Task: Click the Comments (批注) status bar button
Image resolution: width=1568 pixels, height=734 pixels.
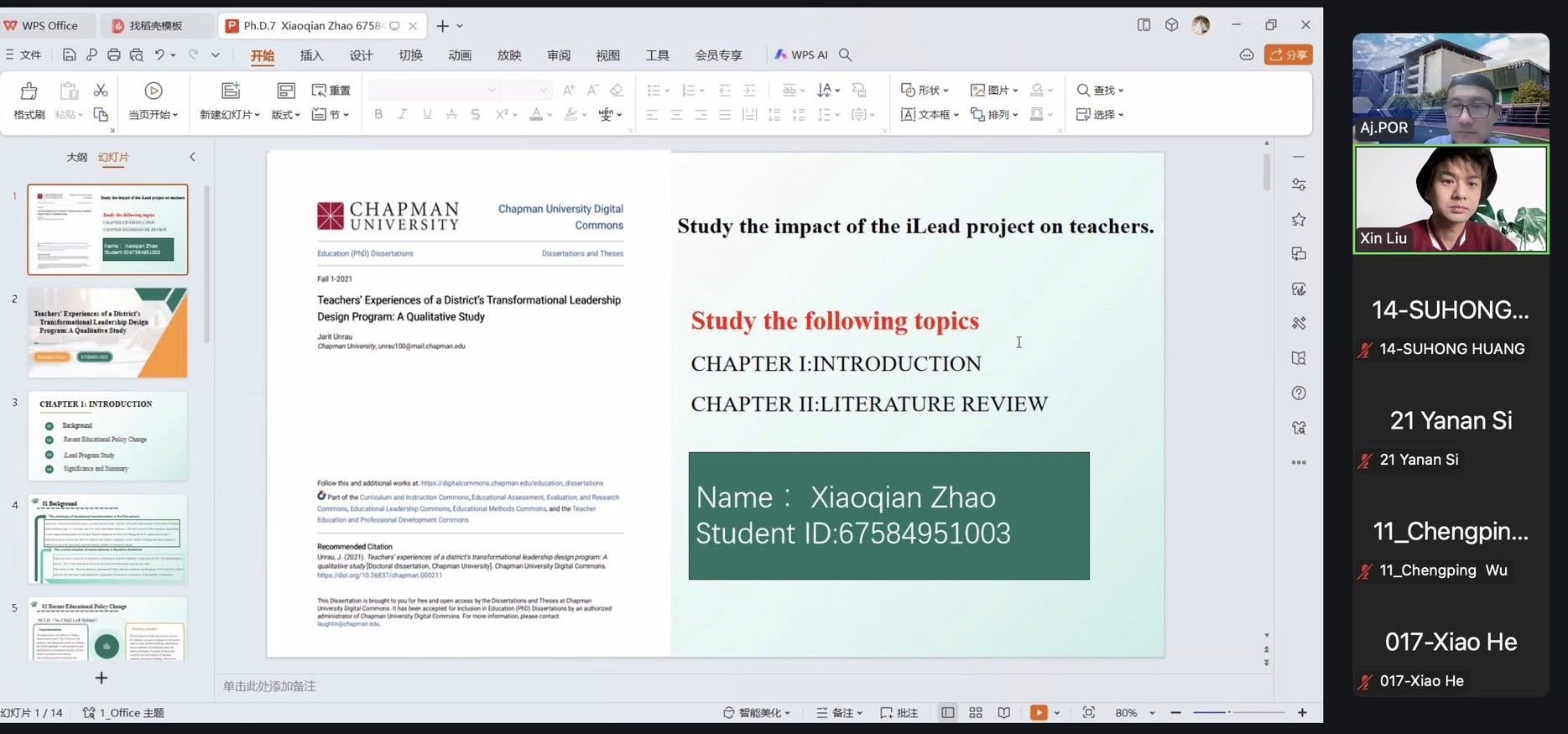Action: (x=899, y=713)
